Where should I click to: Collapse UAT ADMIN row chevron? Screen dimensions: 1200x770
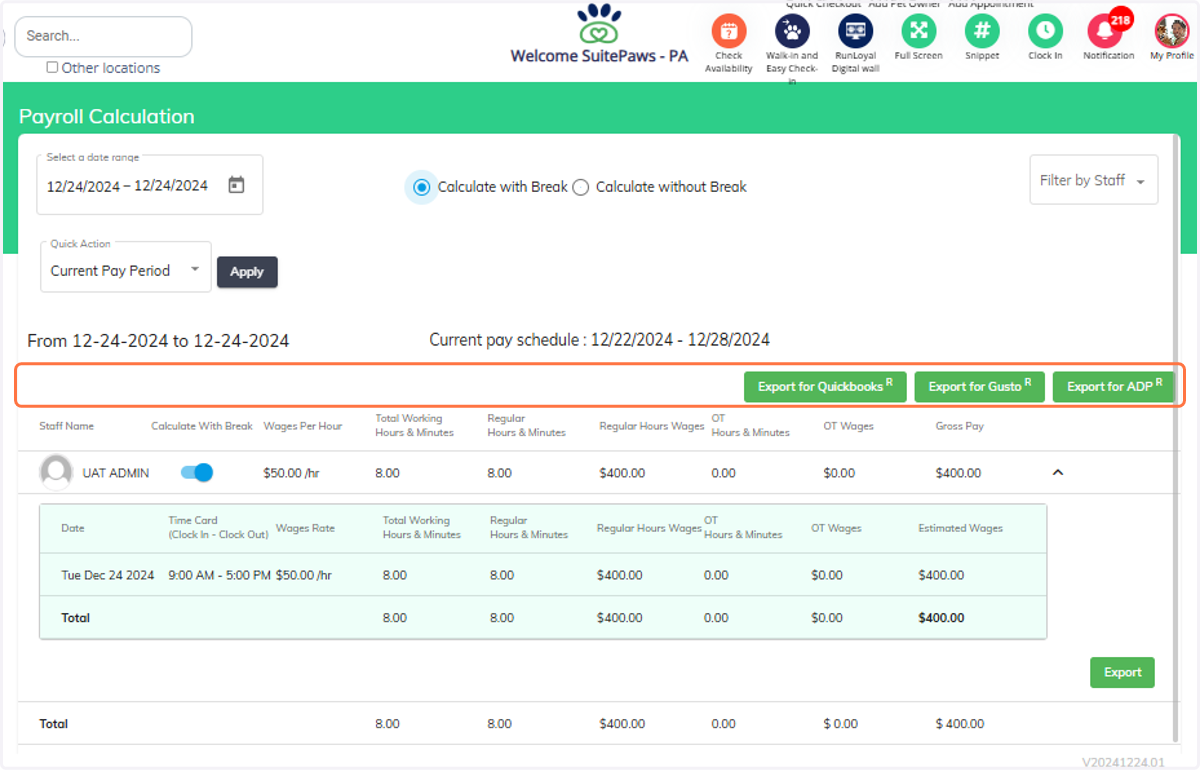[x=1058, y=472]
